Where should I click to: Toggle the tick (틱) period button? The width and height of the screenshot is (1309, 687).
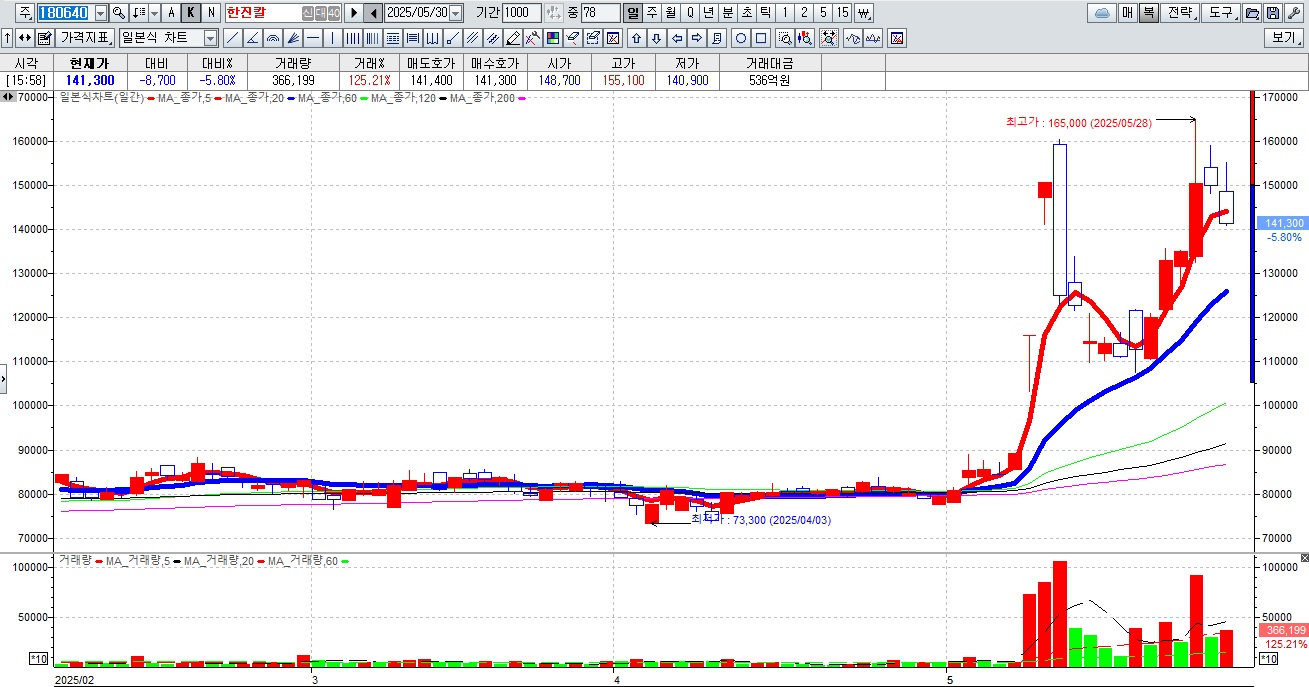coord(765,13)
